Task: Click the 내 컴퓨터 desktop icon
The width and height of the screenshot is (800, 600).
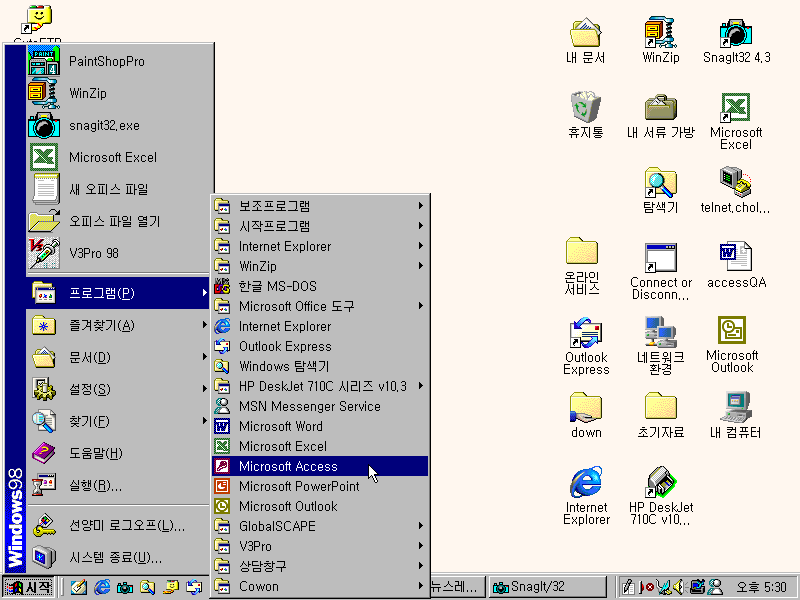Action: tap(735, 415)
